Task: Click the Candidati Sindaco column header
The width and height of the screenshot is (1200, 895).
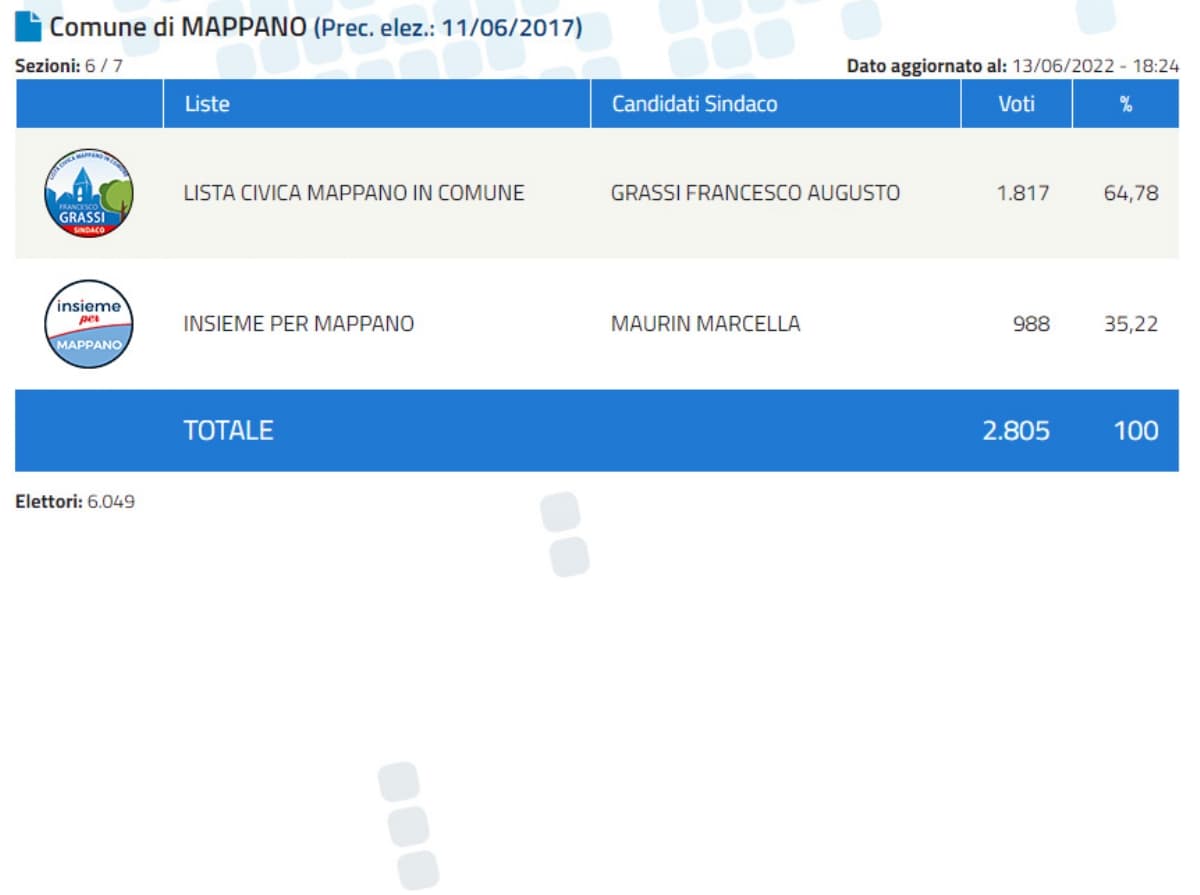Action: pyautogui.click(x=694, y=104)
